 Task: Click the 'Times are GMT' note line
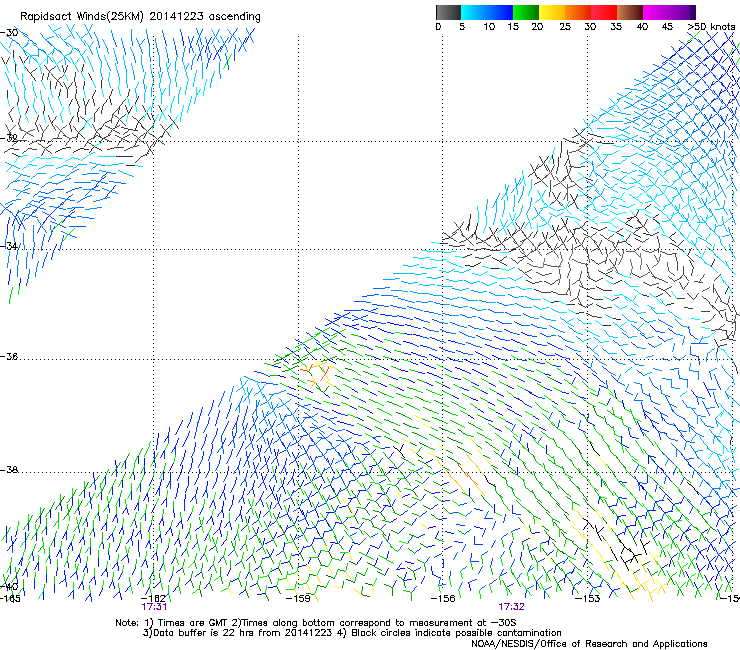tap(315, 623)
